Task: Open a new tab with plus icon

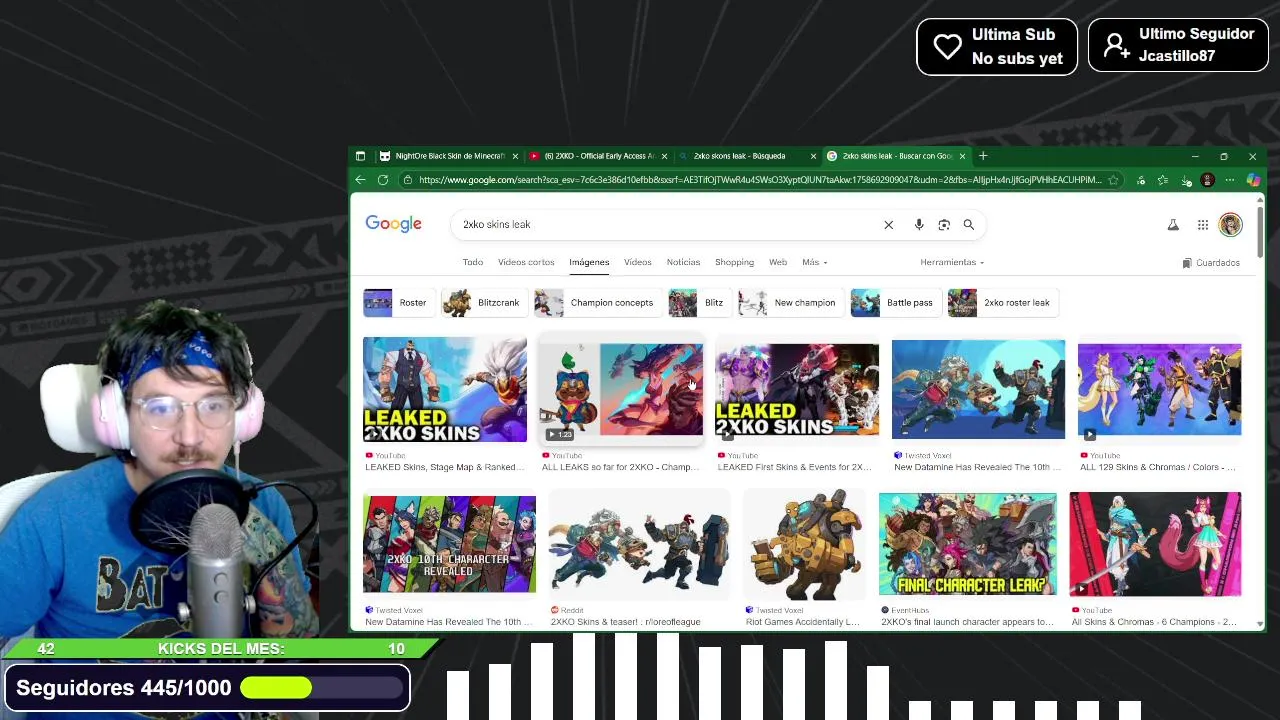Action: (983, 156)
